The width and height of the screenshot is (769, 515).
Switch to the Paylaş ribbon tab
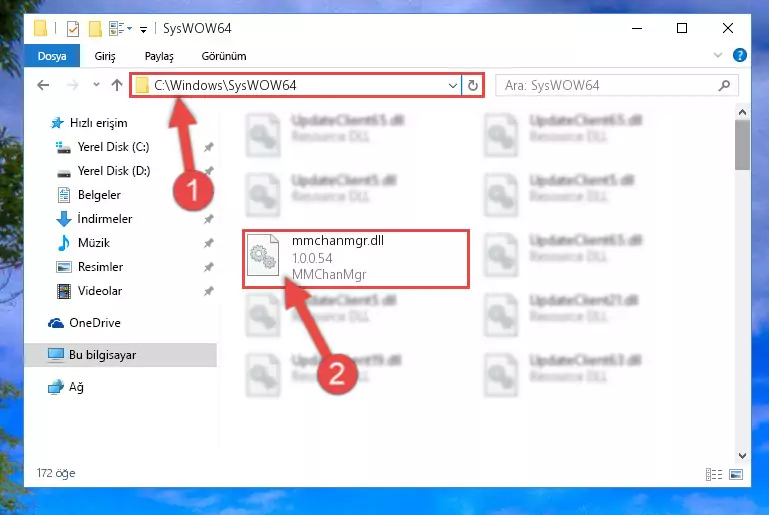[159, 56]
